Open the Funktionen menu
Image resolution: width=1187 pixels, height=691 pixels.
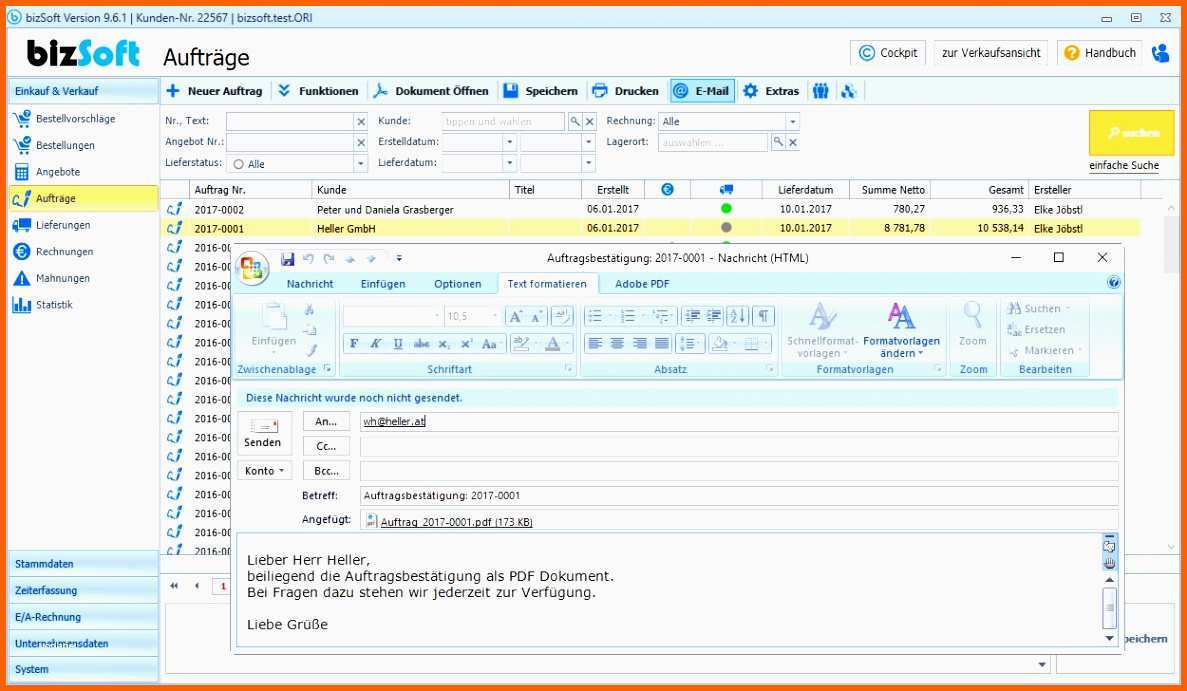(x=319, y=91)
